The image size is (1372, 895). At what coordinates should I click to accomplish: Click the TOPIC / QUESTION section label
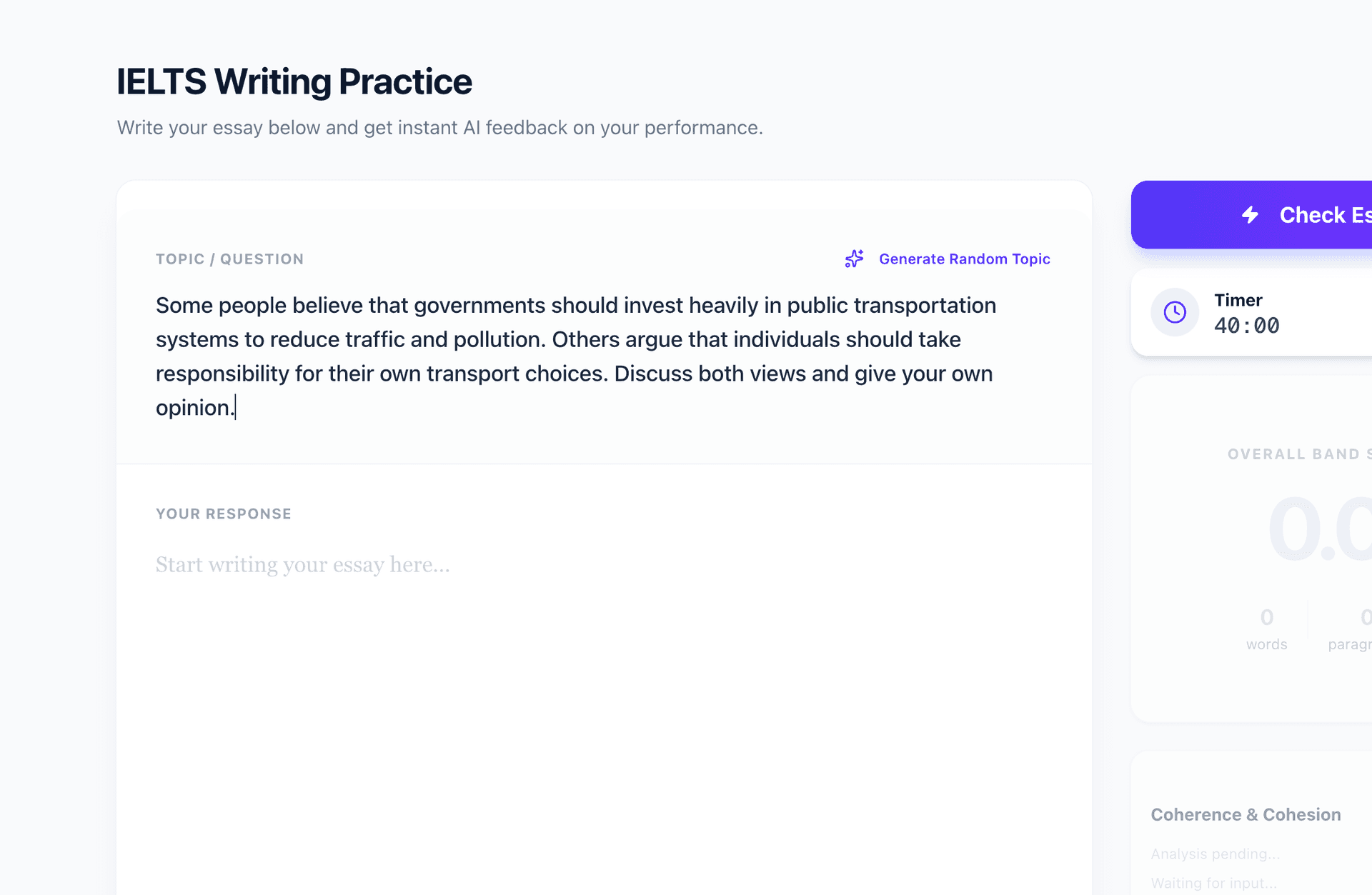click(x=229, y=259)
